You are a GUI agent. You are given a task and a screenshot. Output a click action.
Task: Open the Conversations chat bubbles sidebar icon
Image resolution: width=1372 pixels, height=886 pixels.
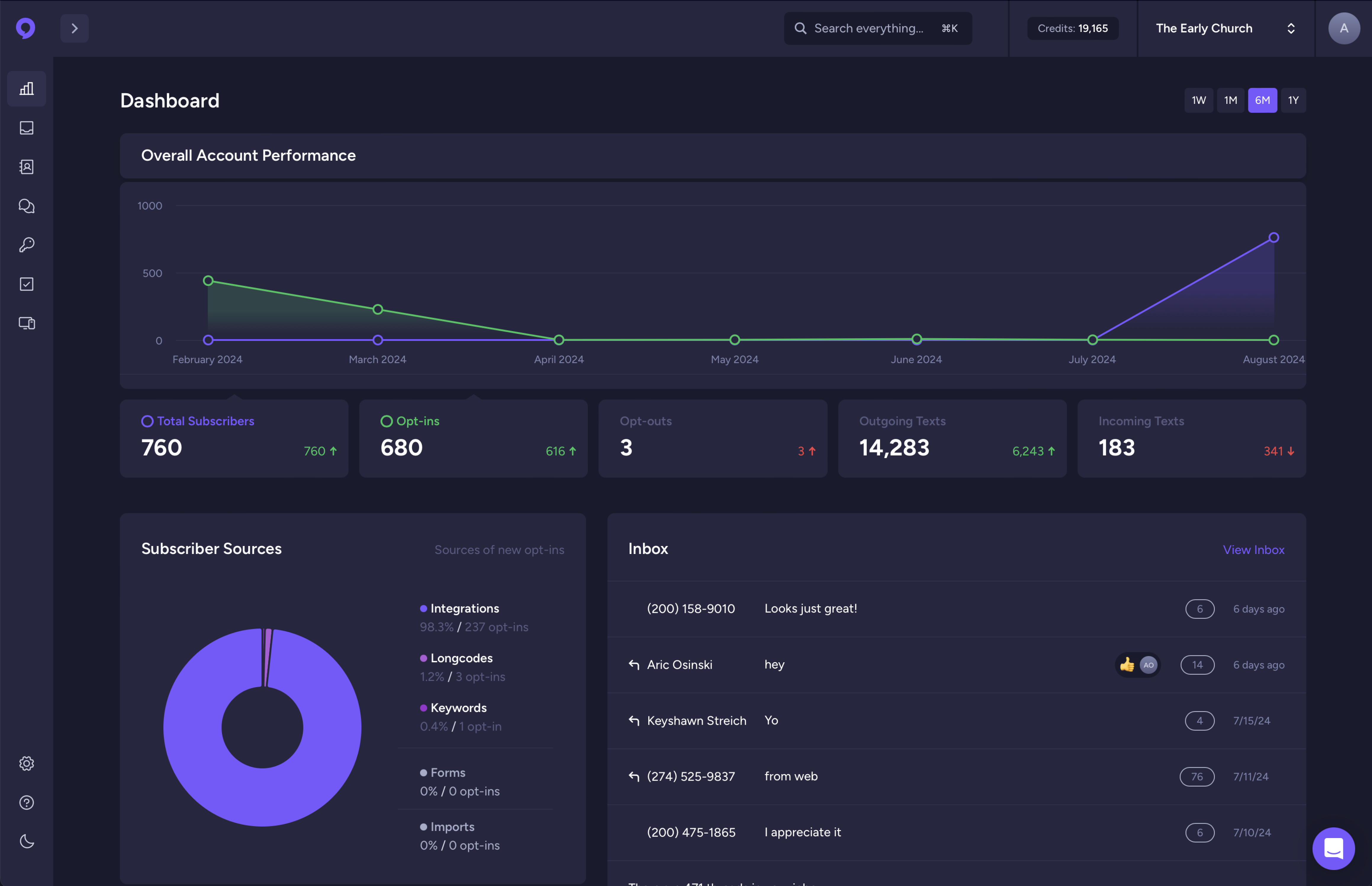coord(26,206)
